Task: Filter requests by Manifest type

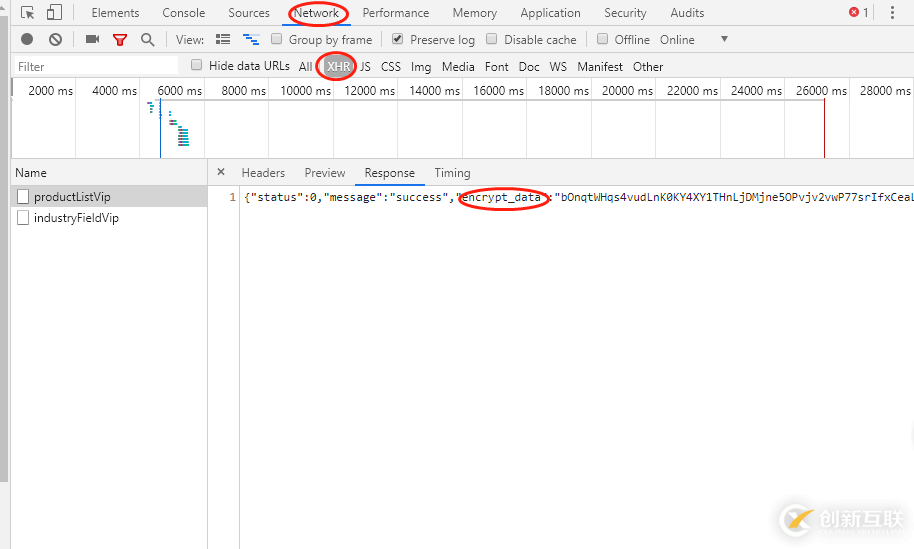Action: [x=600, y=66]
